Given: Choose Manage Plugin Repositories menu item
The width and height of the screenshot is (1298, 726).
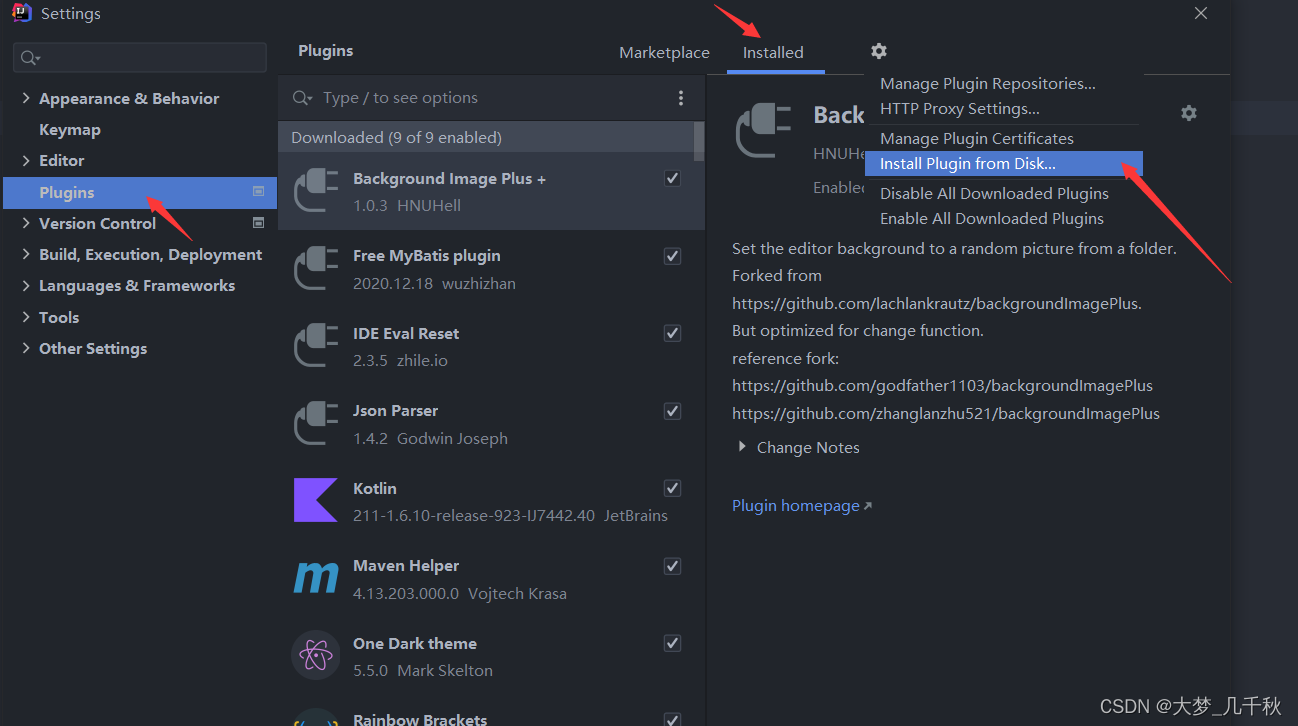Looking at the screenshot, I should tap(988, 84).
